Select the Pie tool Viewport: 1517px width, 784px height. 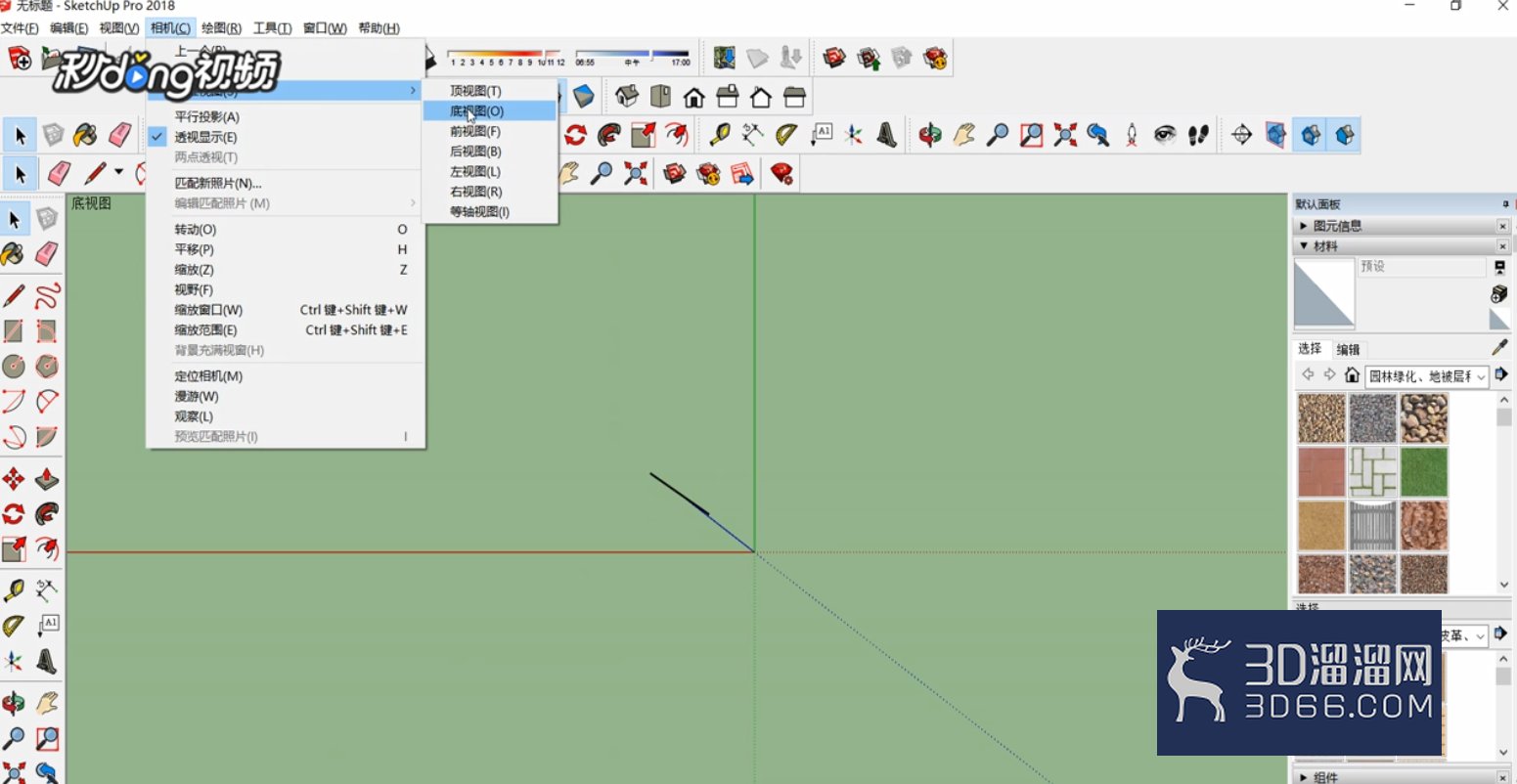(47, 436)
